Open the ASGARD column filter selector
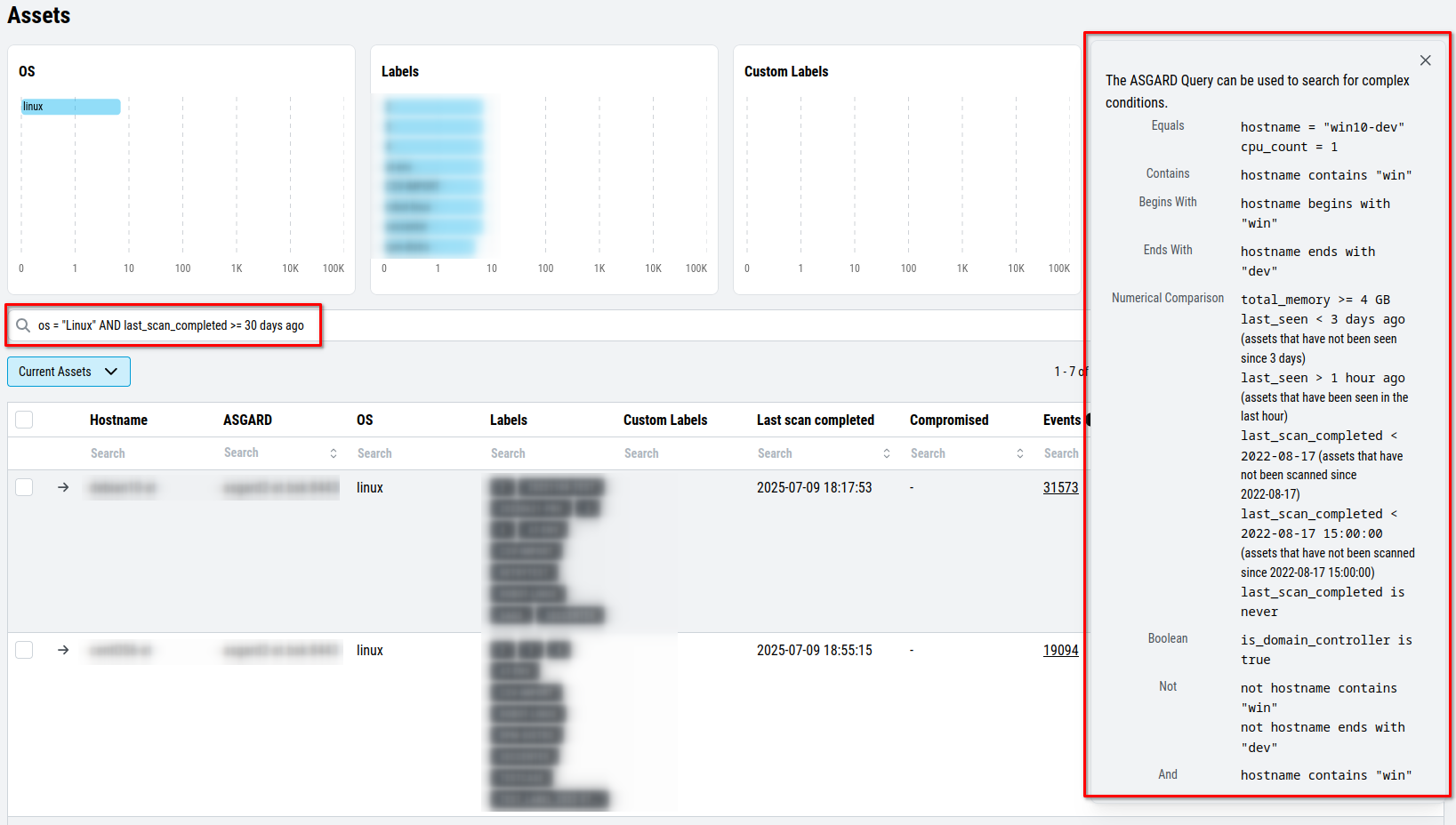Image resolution: width=1456 pixels, height=825 pixels. 280,453
